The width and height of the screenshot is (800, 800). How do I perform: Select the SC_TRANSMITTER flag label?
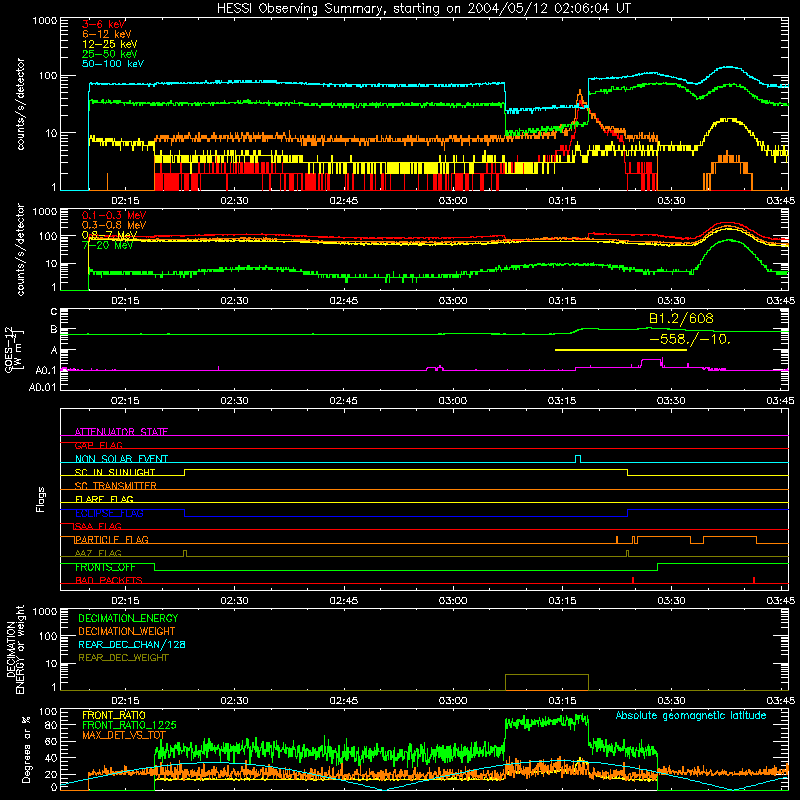click(116, 486)
